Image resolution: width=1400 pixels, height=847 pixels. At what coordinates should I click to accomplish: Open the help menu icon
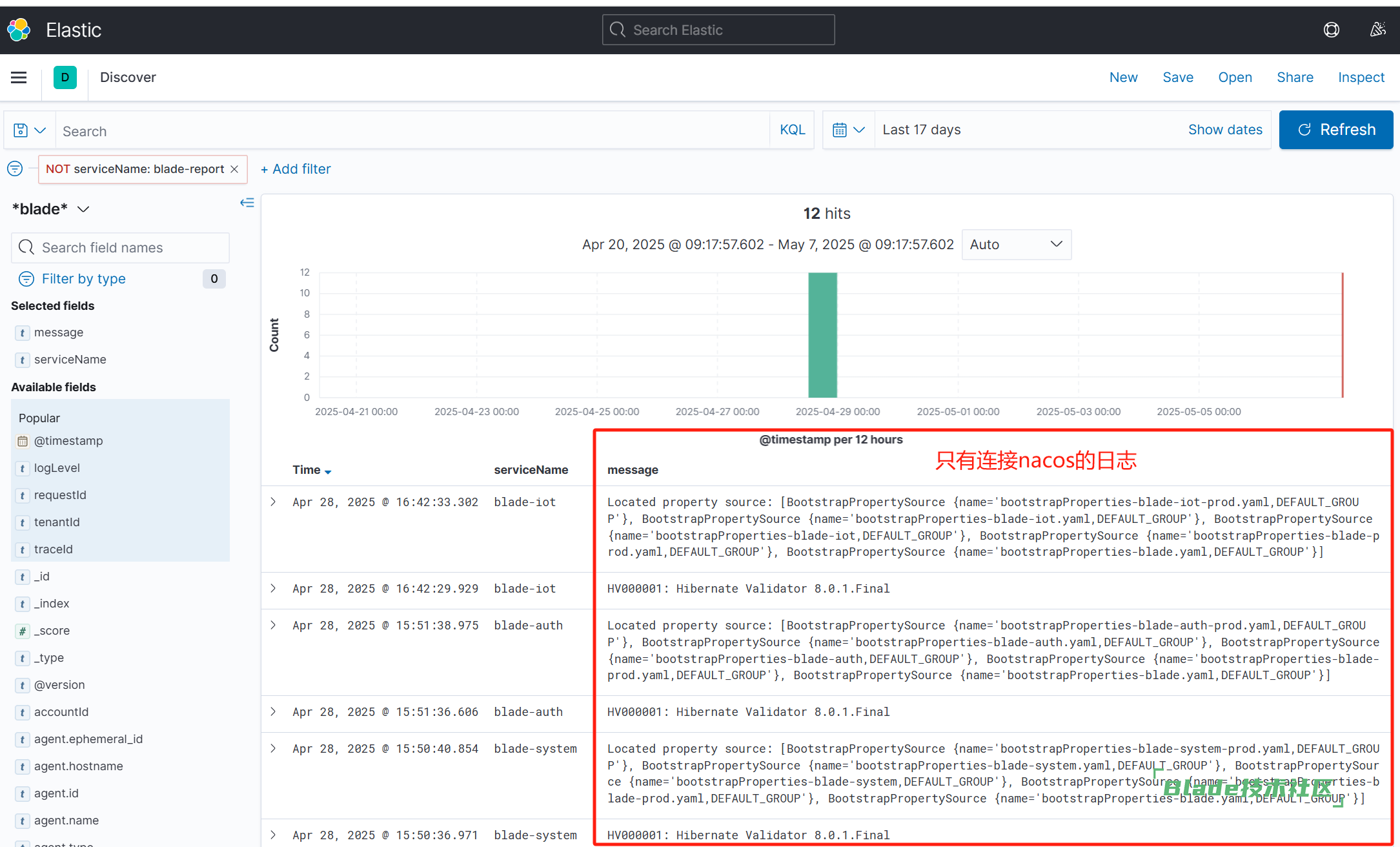tap(1331, 30)
